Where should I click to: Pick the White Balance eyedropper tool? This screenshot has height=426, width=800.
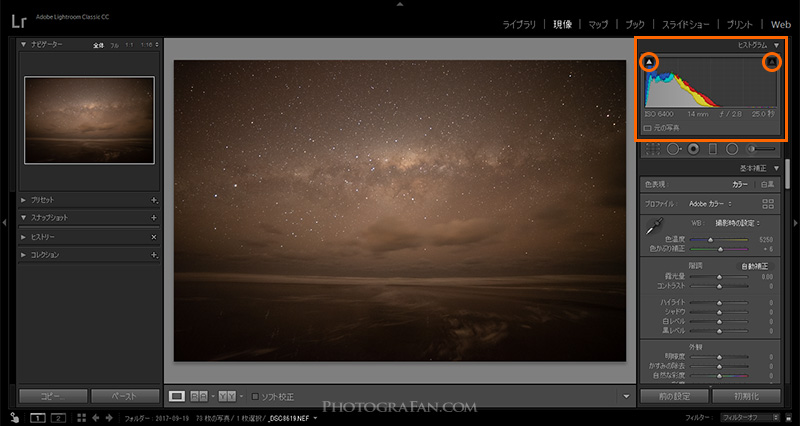(654, 227)
